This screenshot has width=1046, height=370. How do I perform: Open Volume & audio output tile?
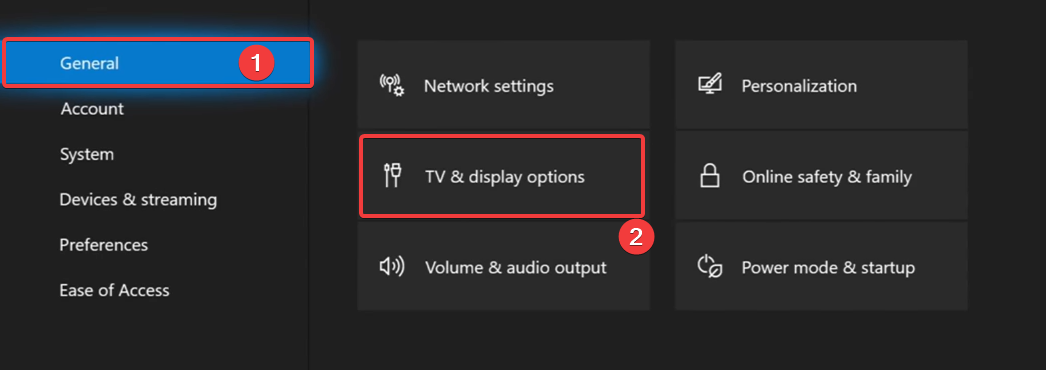(x=504, y=266)
